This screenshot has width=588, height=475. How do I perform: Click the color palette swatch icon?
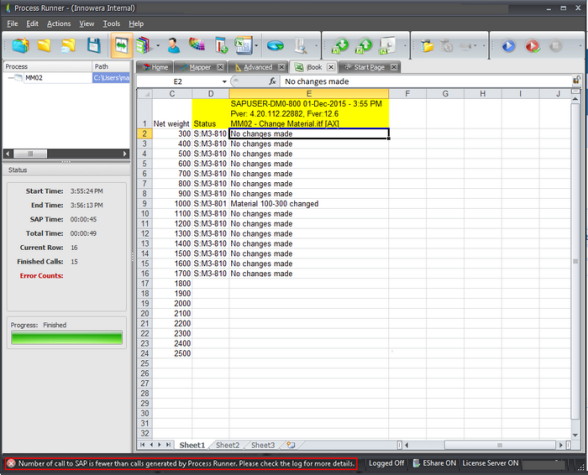(196, 45)
